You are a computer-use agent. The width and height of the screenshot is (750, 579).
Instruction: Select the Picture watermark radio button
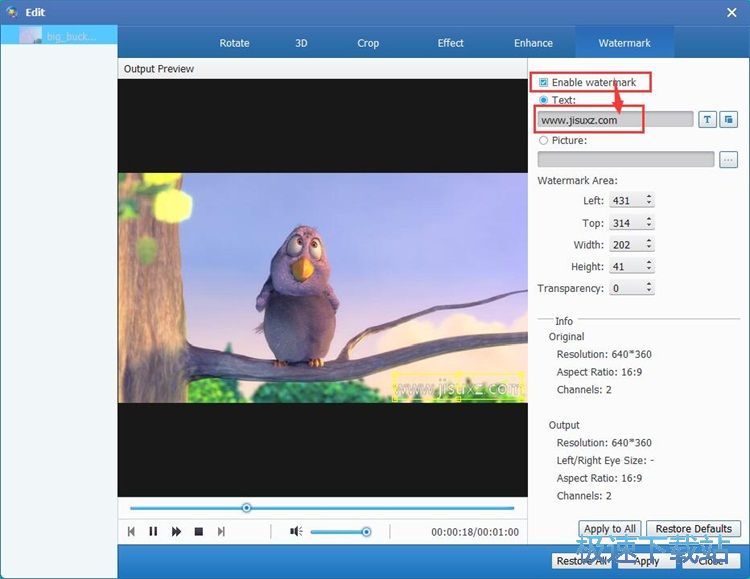pos(543,140)
